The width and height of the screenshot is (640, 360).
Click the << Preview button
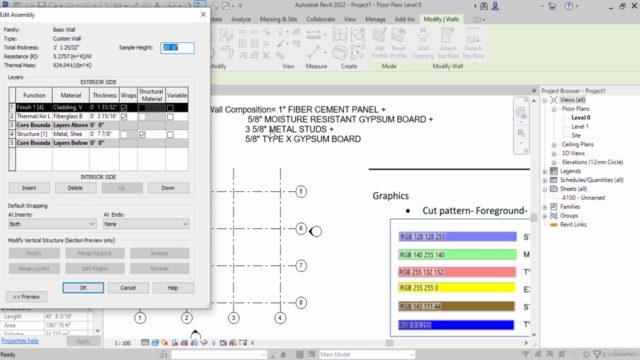click(27, 297)
